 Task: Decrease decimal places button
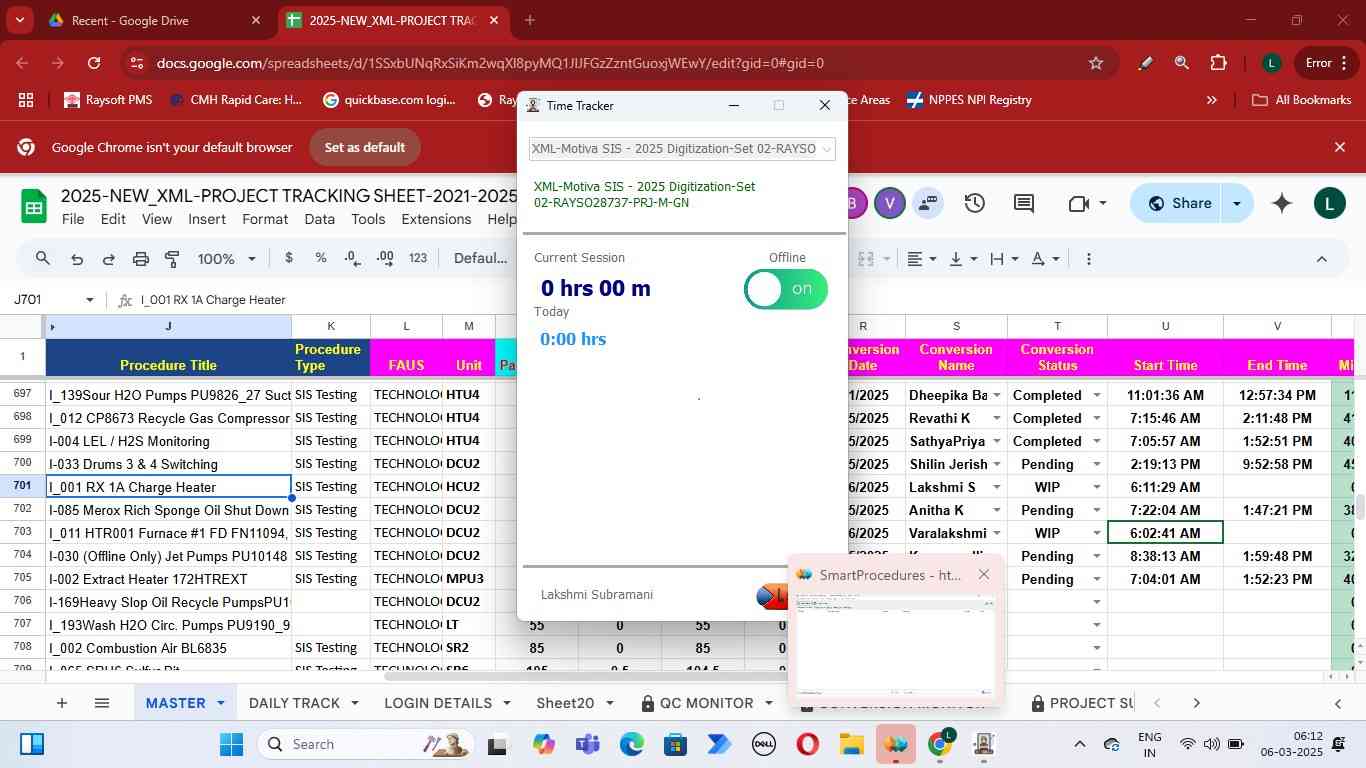tap(353, 258)
